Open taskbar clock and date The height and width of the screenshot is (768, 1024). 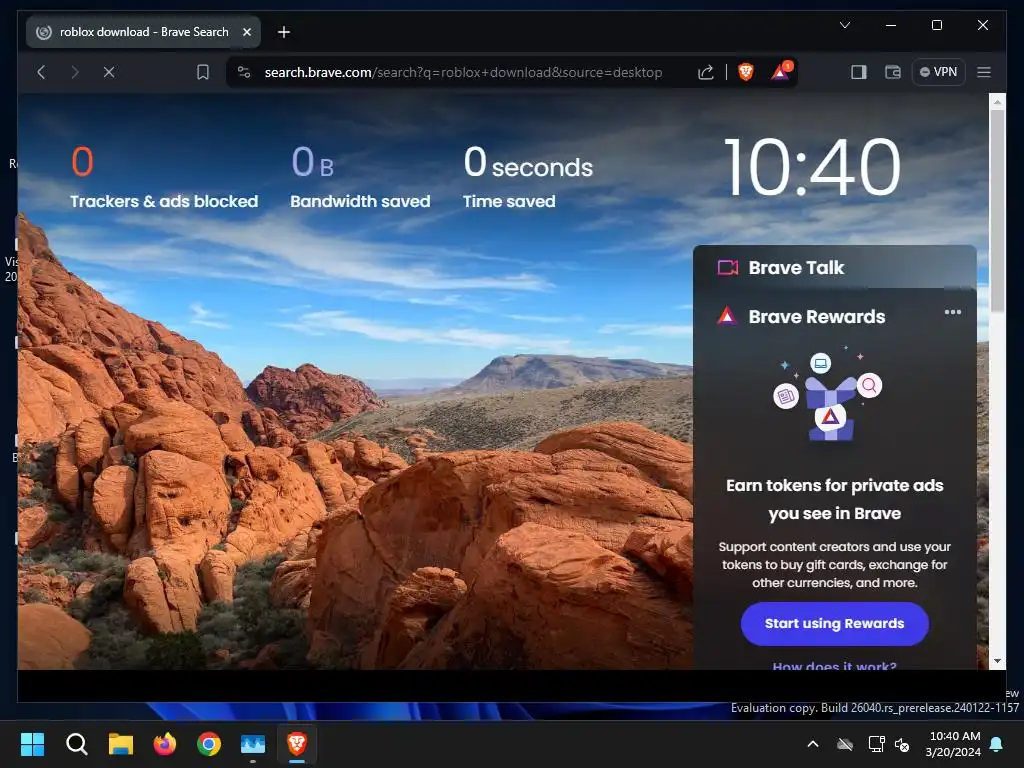953,744
